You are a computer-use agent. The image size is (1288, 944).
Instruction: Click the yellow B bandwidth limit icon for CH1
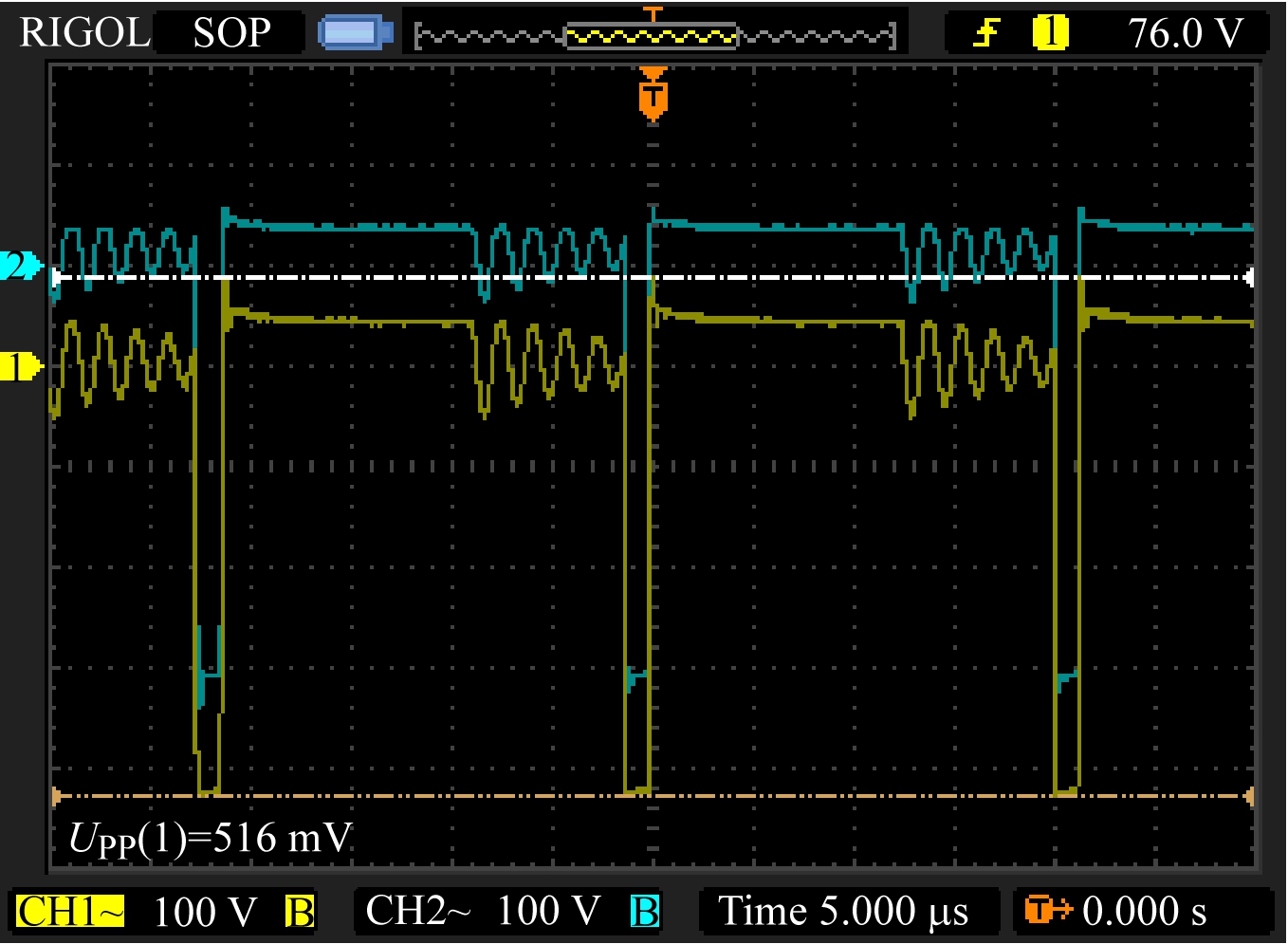pyautogui.click(x=299, y=912)
